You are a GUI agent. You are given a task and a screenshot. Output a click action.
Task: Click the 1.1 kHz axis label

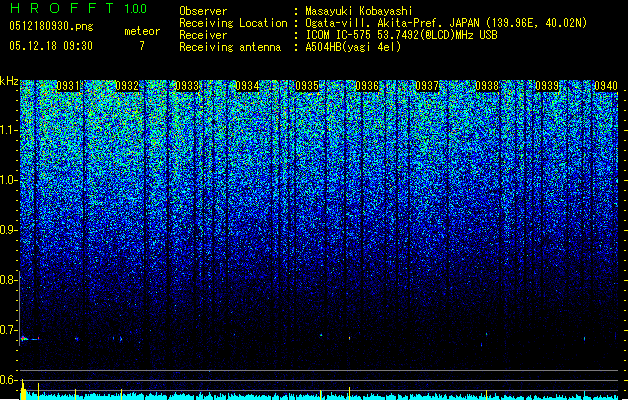tap(9, 130)
